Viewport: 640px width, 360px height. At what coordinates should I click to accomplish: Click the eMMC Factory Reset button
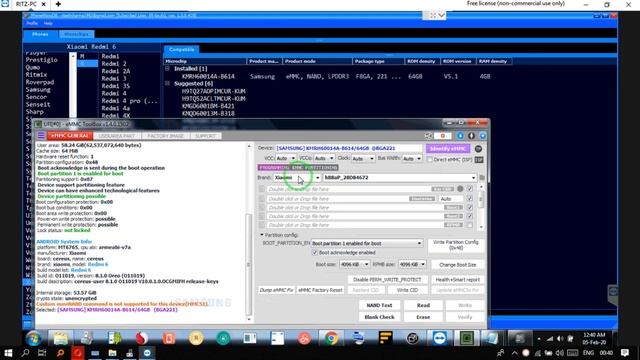click(x=320, y=290)
